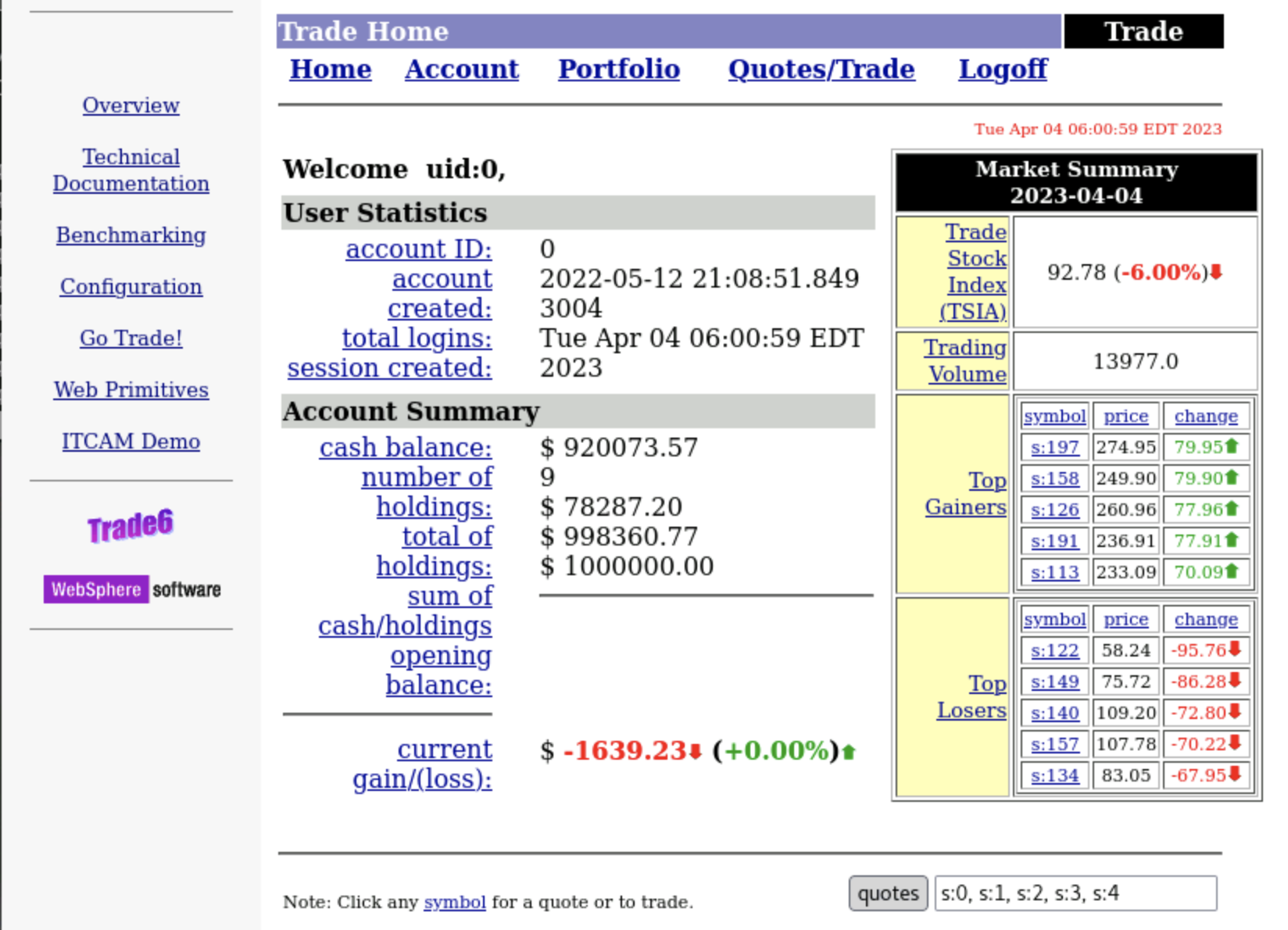
Task: Open the Portfolio page
Action: tap(619, 69)
